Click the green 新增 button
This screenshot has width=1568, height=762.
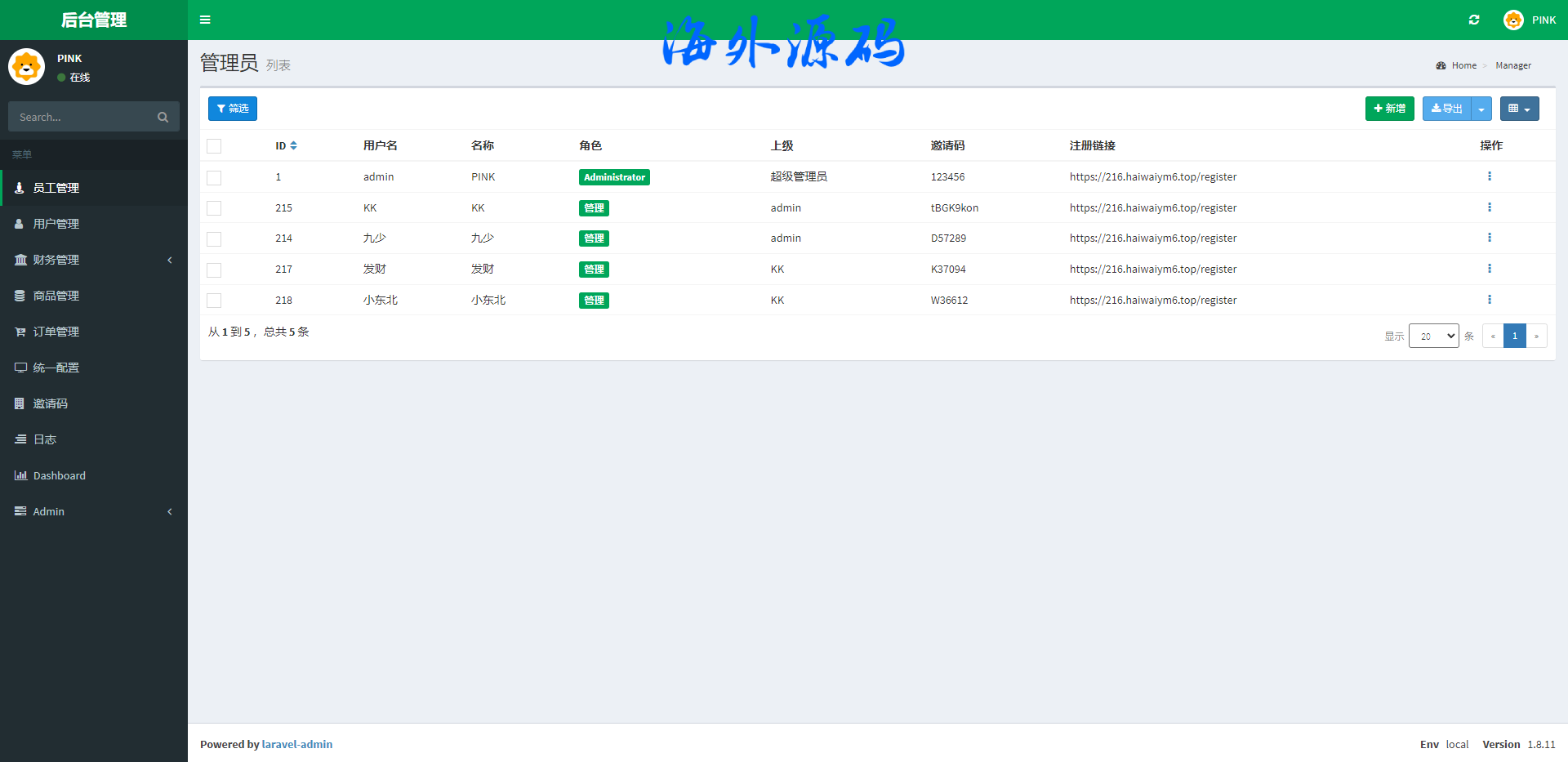coord(1389,109)
